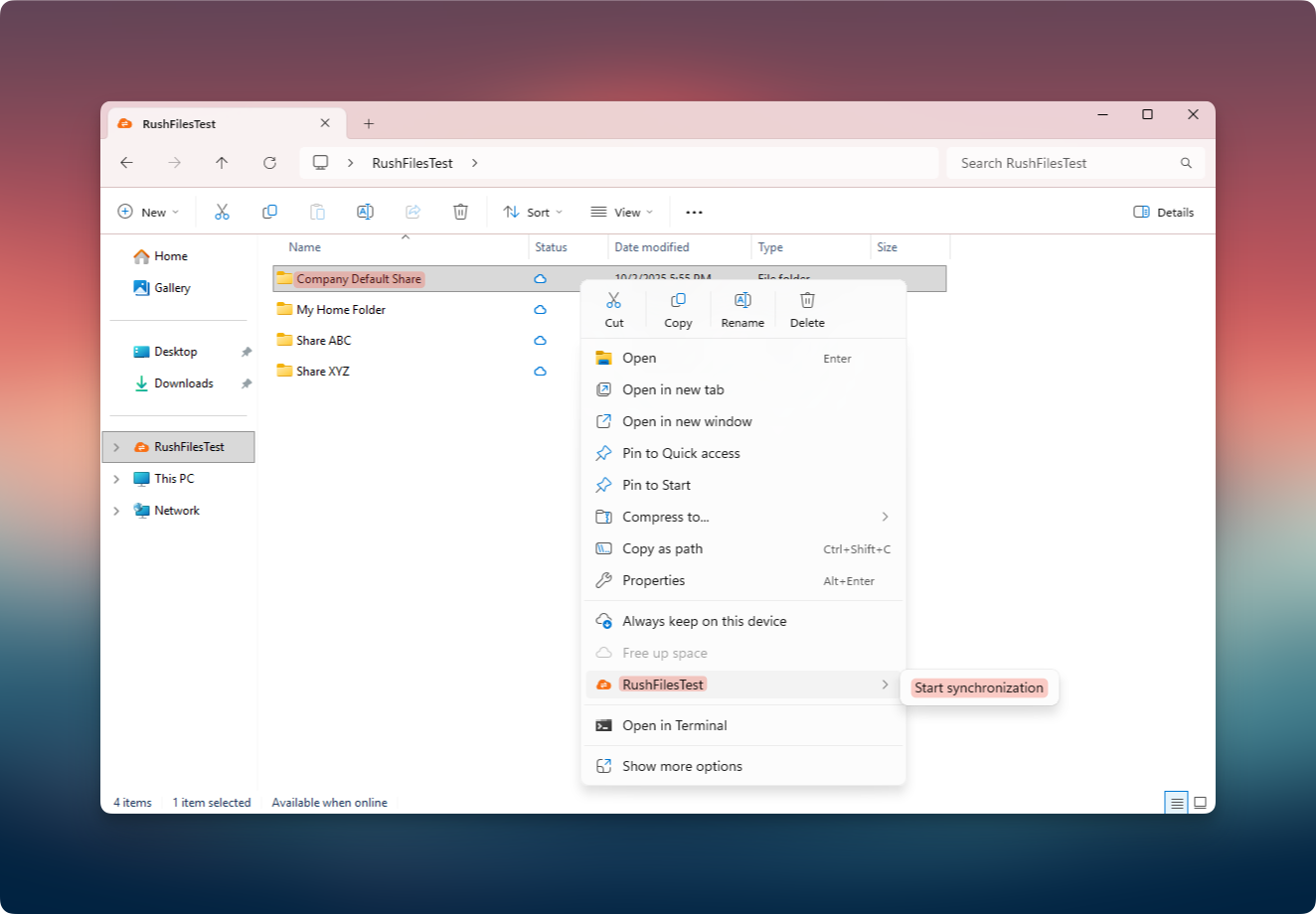
Task: Click the Rename icon in the toolbar
Action: tap(365, 212)
